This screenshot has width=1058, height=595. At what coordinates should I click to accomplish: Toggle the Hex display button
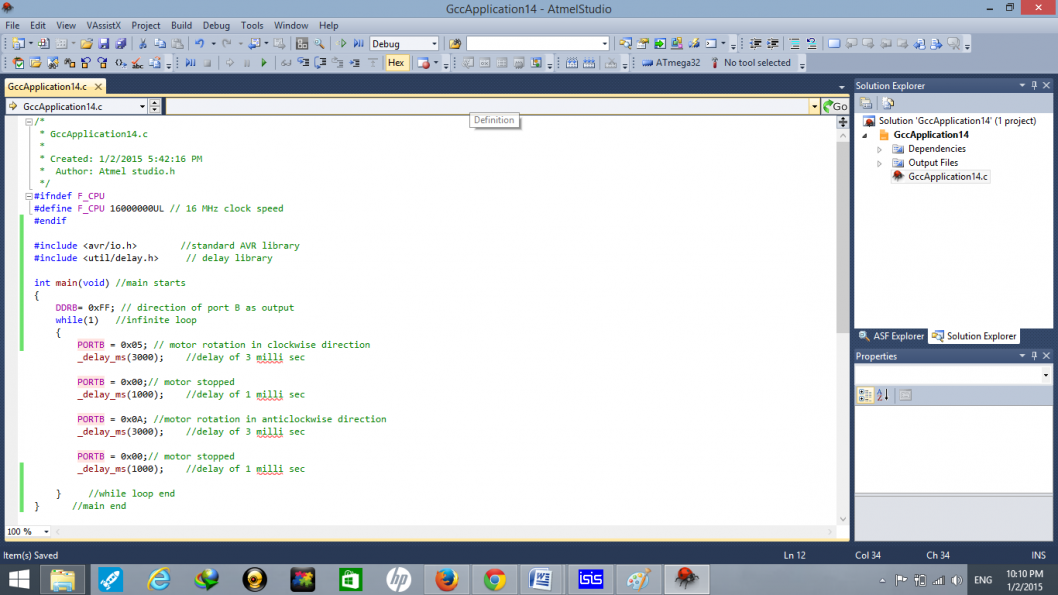coord(396,63)
